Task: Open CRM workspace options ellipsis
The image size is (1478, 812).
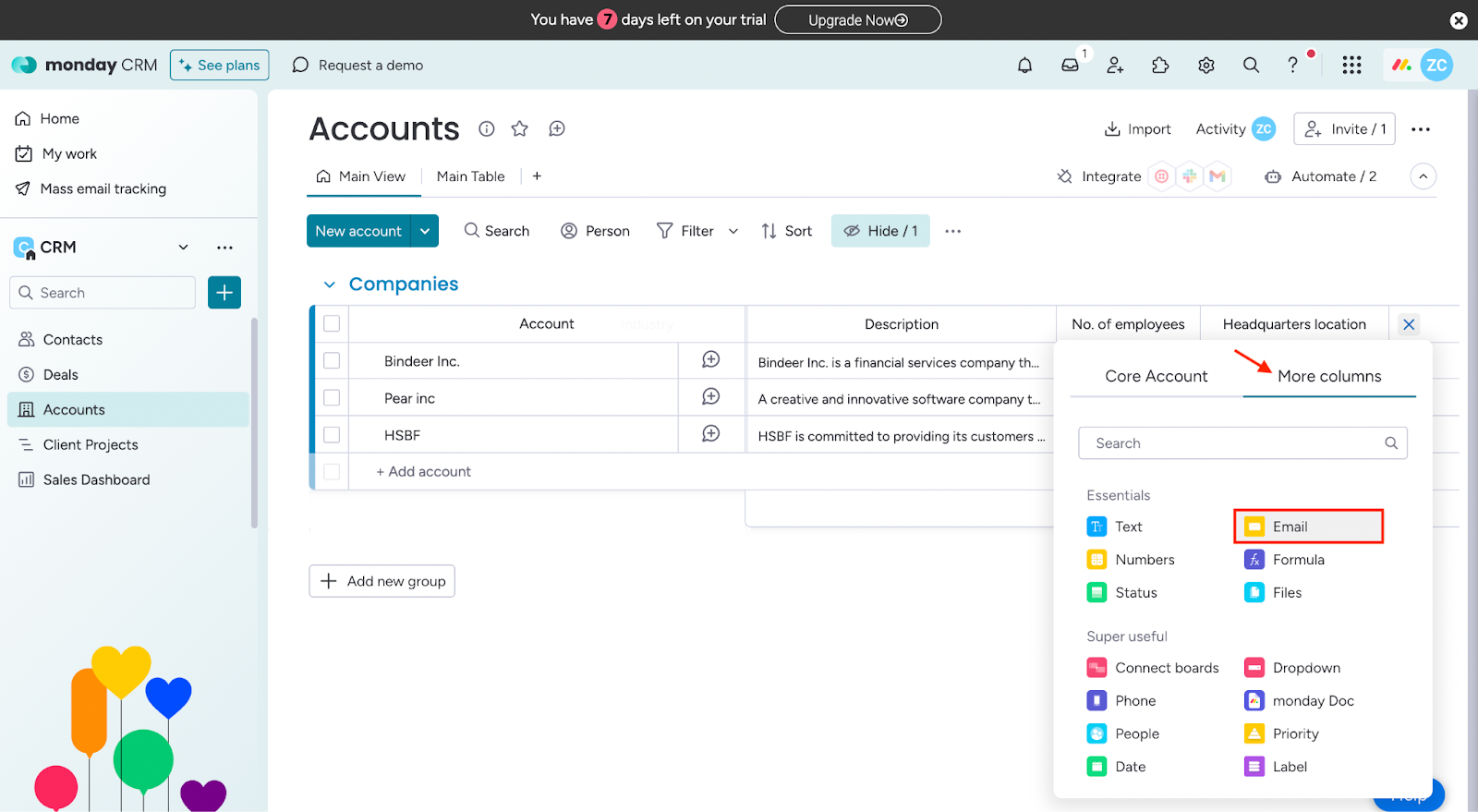Action: [224, 248]
